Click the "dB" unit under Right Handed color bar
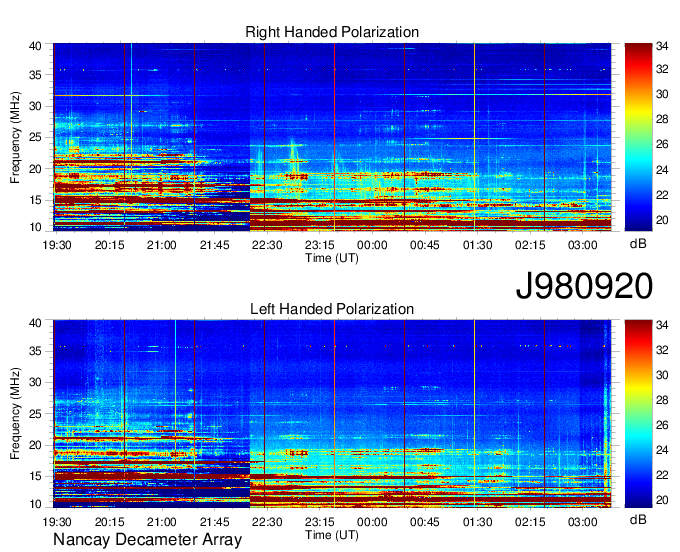Viewport: 680px width, 552px height. click(638, 244)
